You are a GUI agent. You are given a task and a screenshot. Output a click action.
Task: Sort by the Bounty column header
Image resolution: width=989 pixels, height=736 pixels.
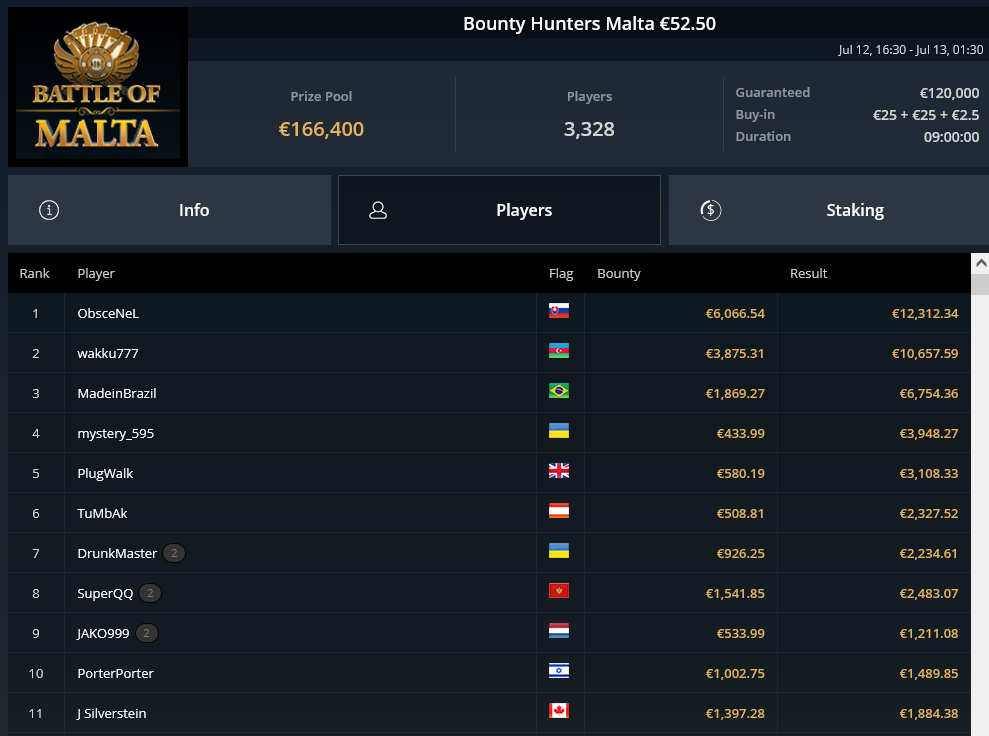coord(619,274)
